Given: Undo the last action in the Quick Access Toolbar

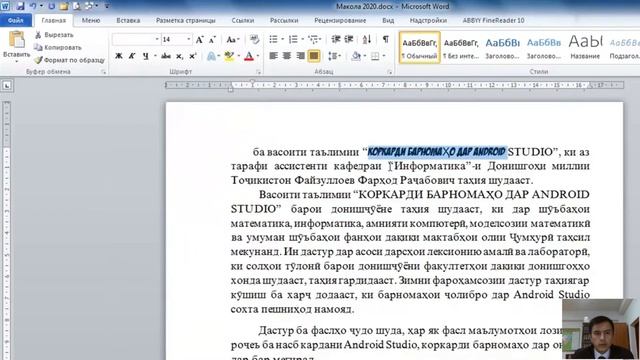Looking at the screenshot, I should point(33,6).
